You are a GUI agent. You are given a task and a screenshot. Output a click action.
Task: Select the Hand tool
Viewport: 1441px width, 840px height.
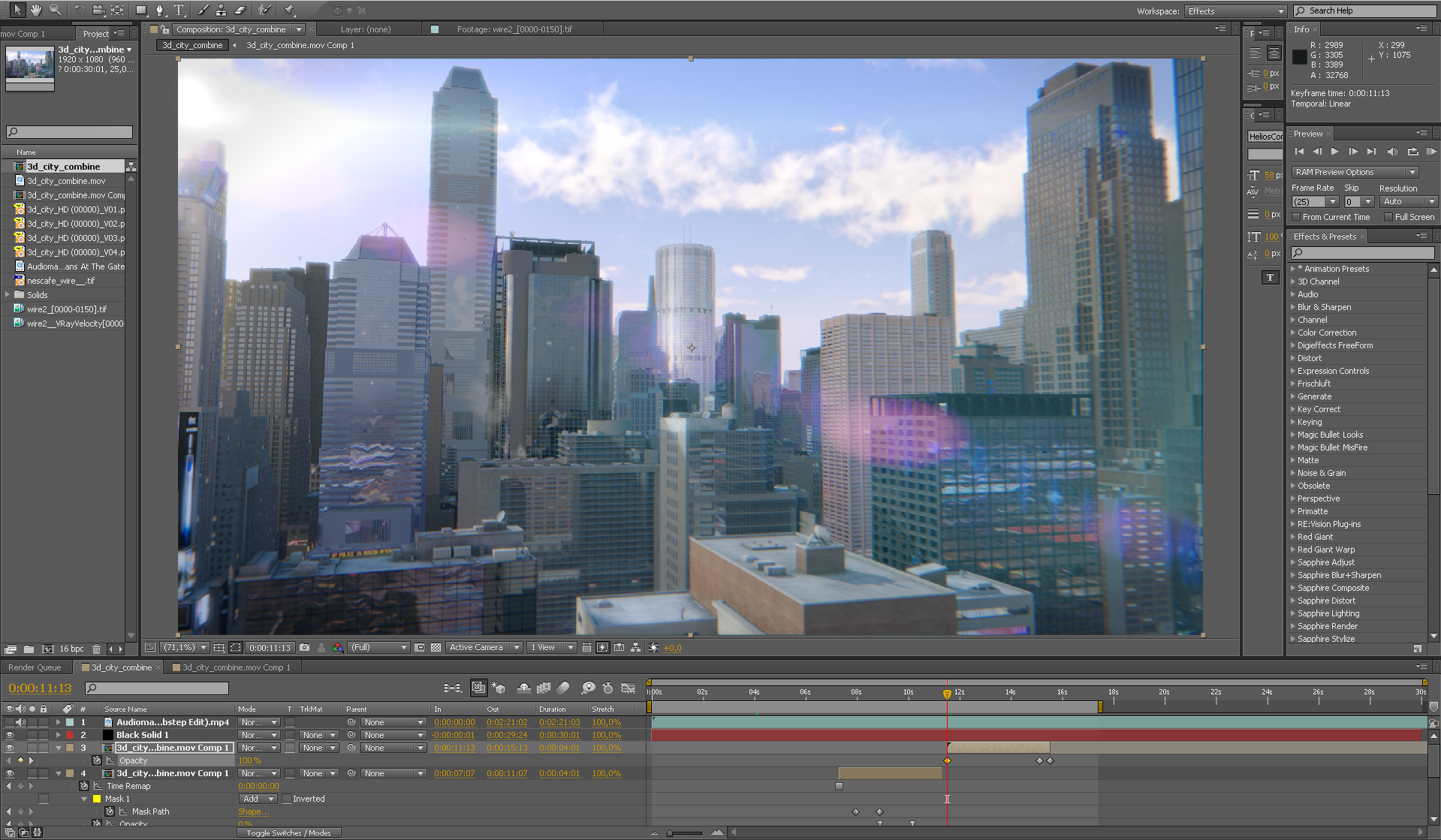coord(36,10)
